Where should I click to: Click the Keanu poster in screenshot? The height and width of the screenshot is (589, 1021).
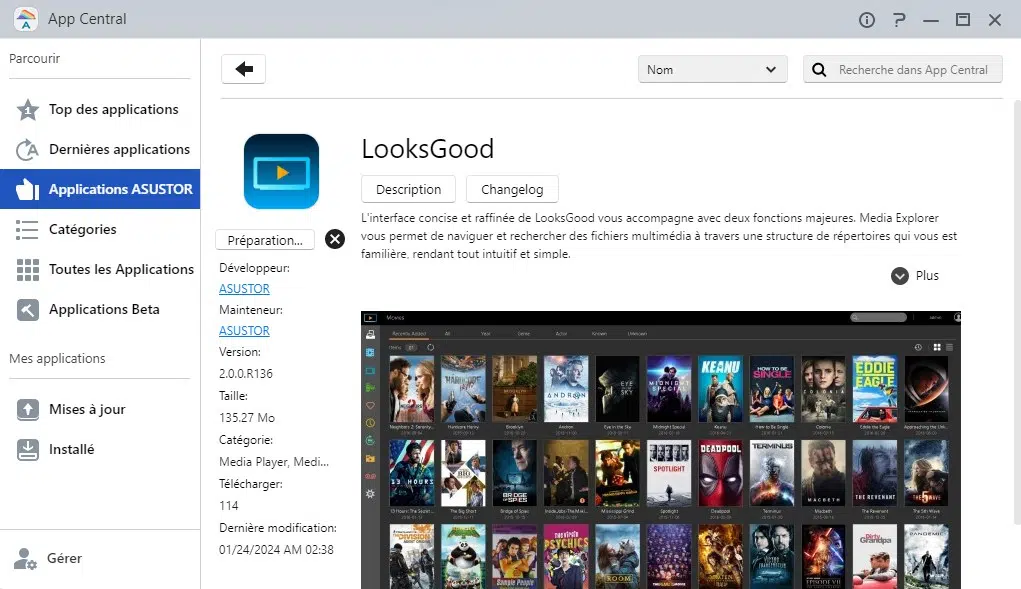(x=720, y=389)
